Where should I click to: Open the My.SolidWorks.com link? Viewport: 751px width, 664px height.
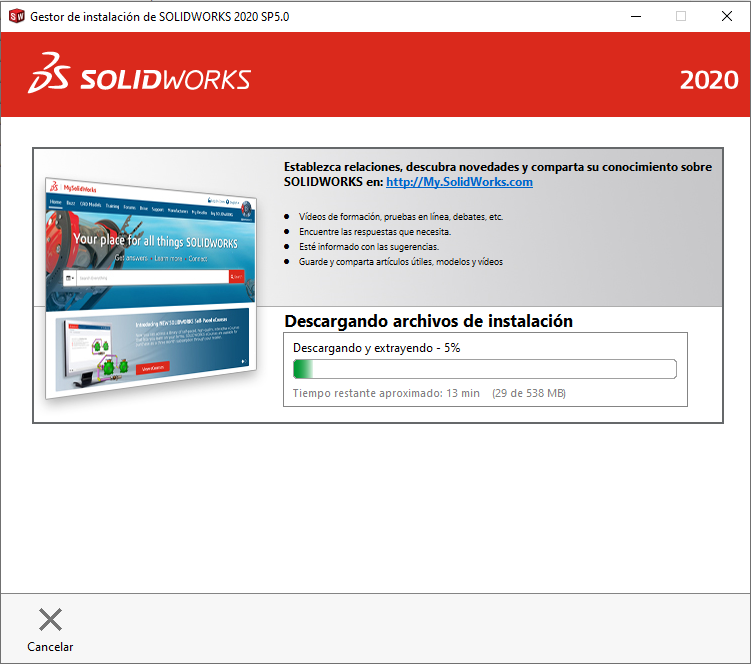(x=459, y=182)
